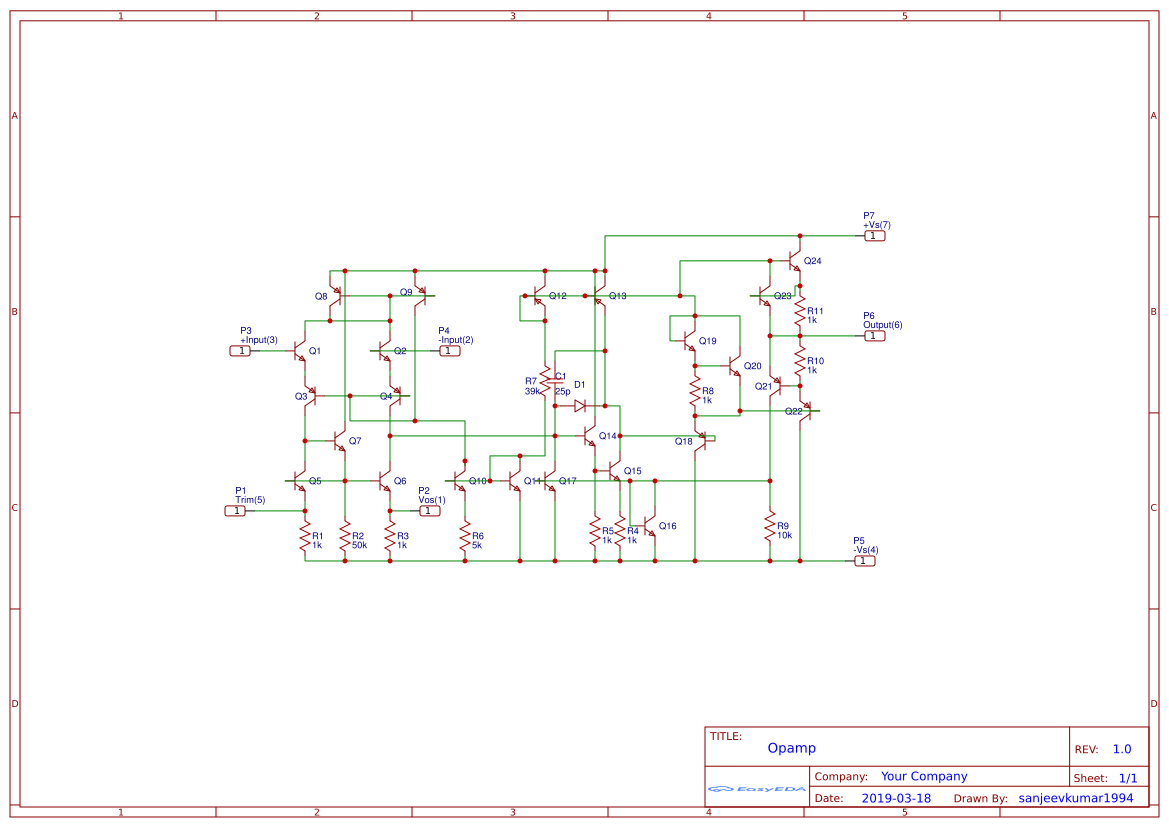
Task: Select the R11 1k resistor symbol
Action: pos(800,312)
